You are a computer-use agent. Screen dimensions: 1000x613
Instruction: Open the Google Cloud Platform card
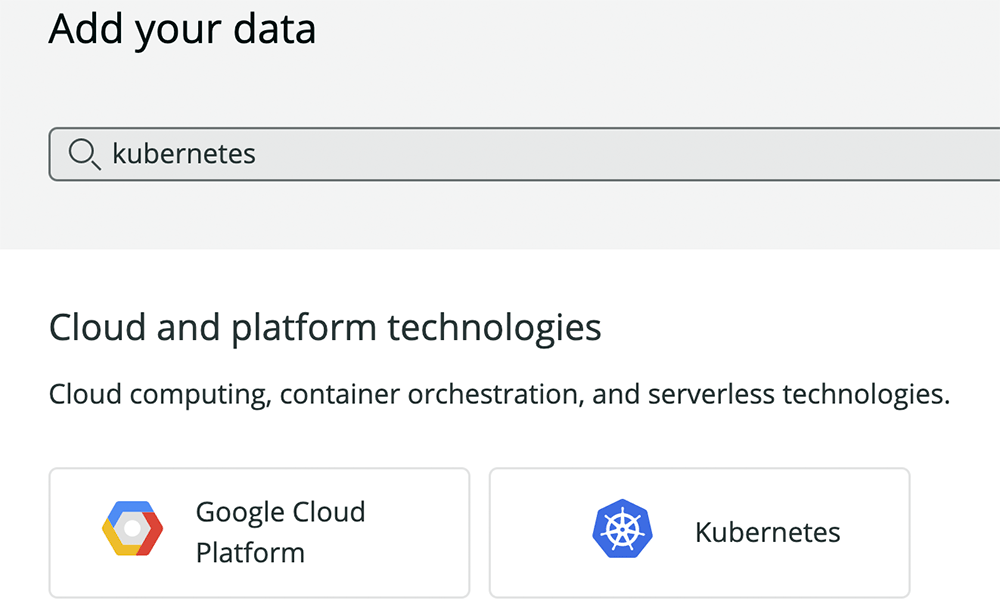(260, 533)
